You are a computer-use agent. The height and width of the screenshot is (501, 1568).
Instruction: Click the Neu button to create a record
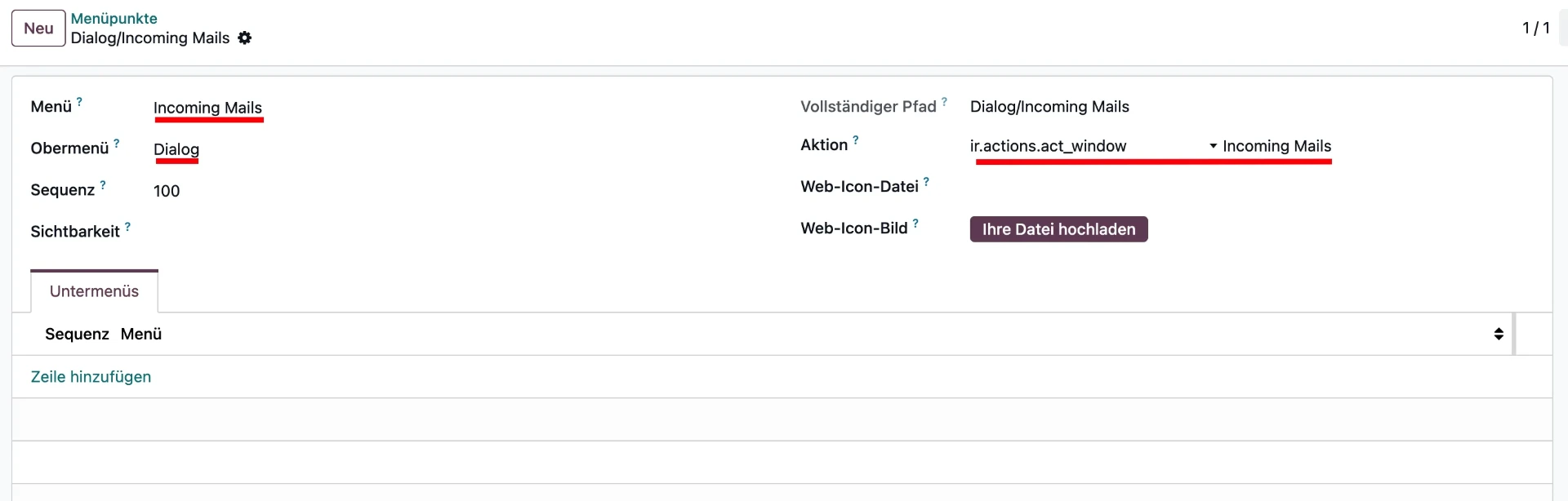click(38, 28)
